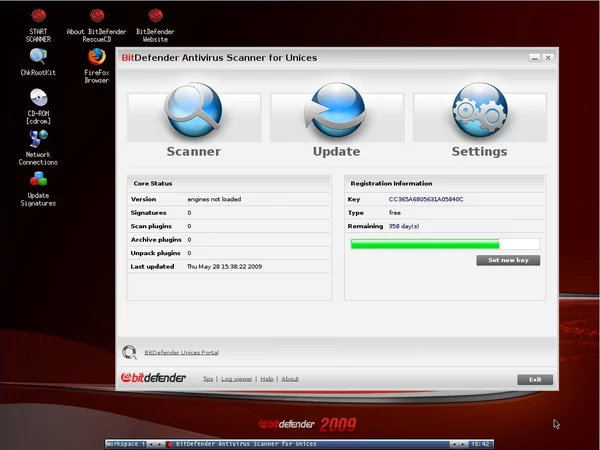Launch Update Signatures desktop shortcut
This screenshot has height=450, width=600.
point(38,189)
